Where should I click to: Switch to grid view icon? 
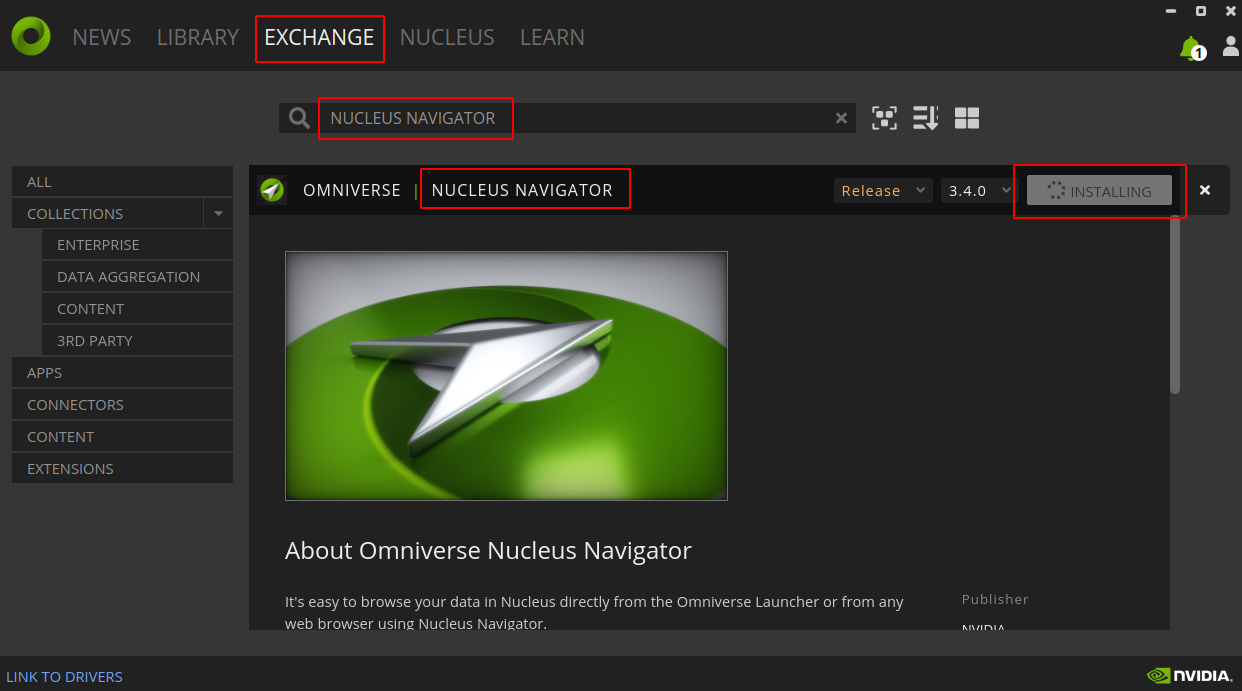[x=966, y=117]
